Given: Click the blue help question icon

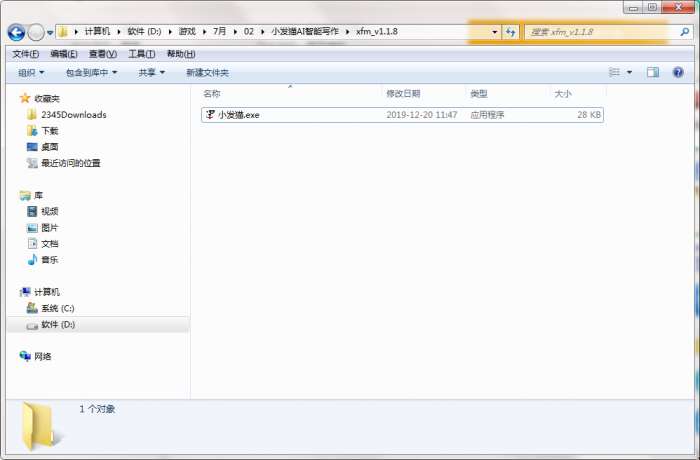Looking at the screenshot, I should 678,72.
